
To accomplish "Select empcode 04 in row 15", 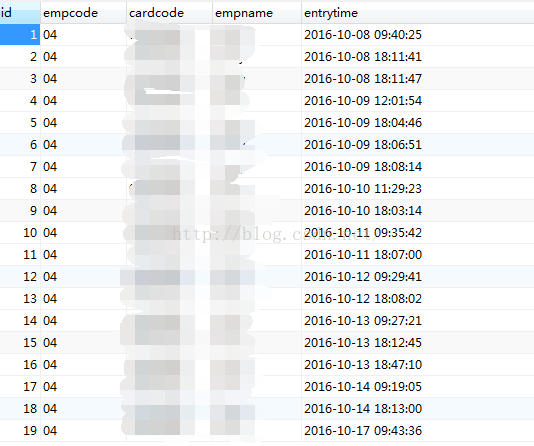I will click(50, 343).
